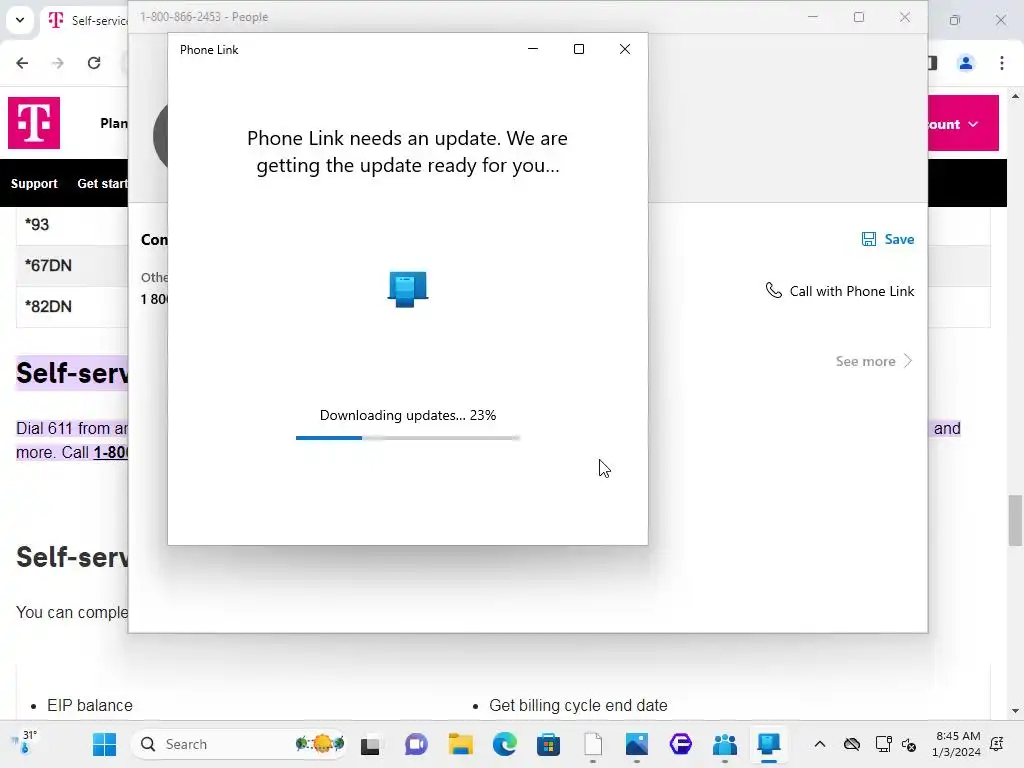Viewport: 1024px width, 768px height.
Task: Click the save disk icon beside Save
Action: coord(869,239)
